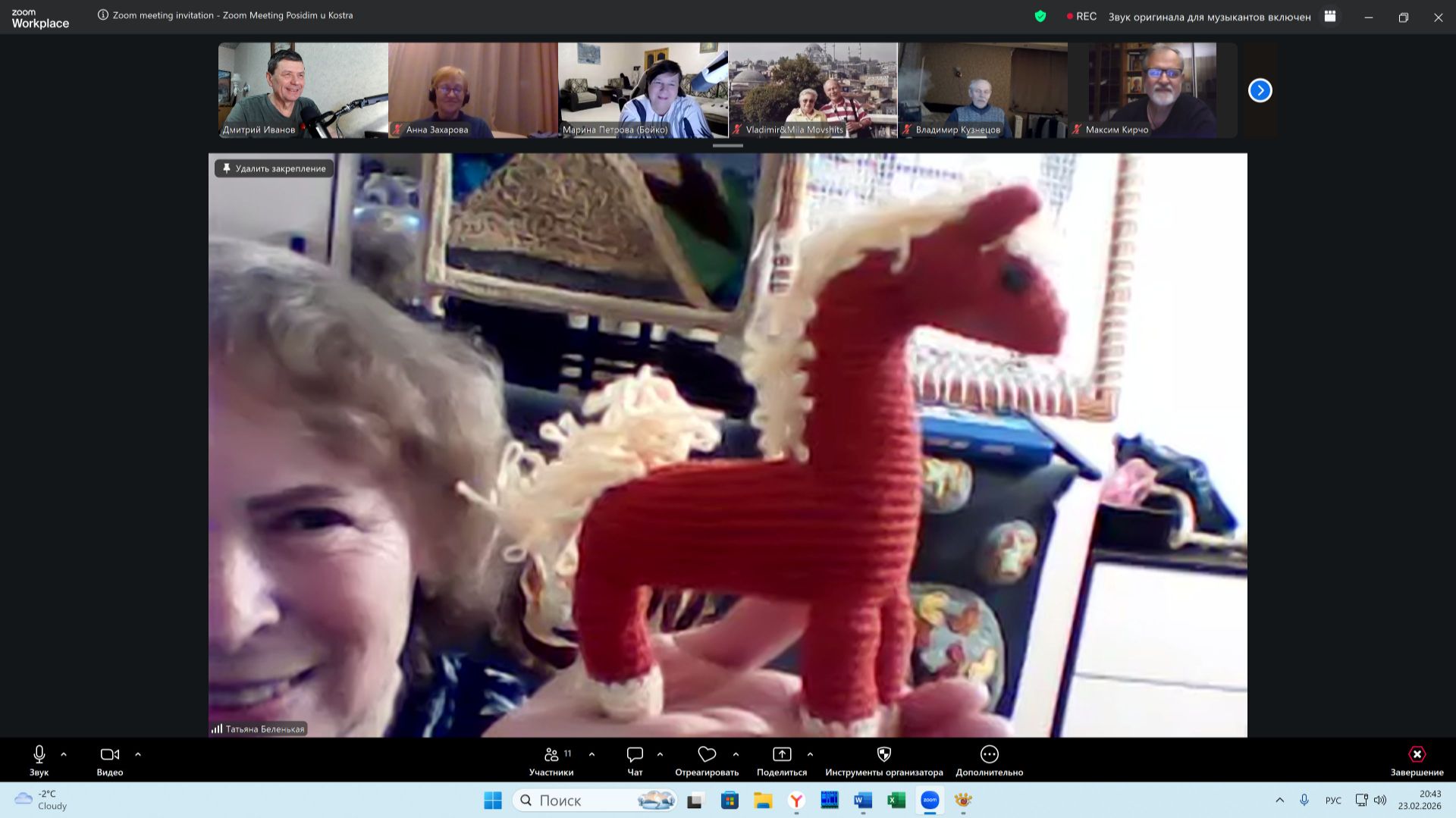This screenshot has height=818, width=1456.
Task: Open the blue file manager taskbar app
Action: point(830,801)
